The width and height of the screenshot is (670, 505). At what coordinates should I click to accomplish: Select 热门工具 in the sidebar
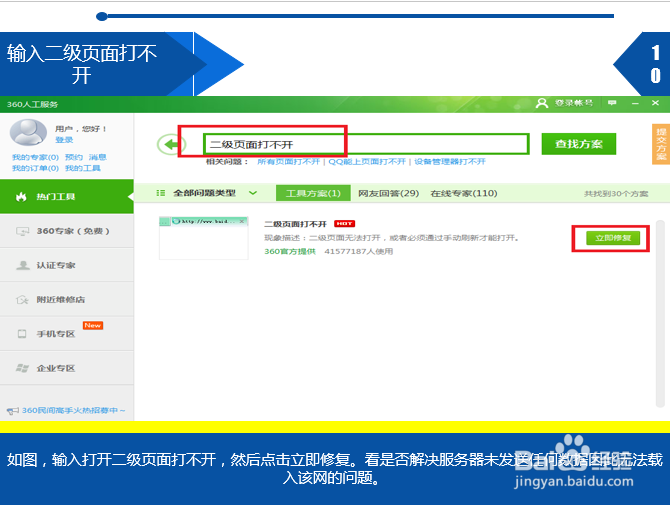click(x=67, y=197)
